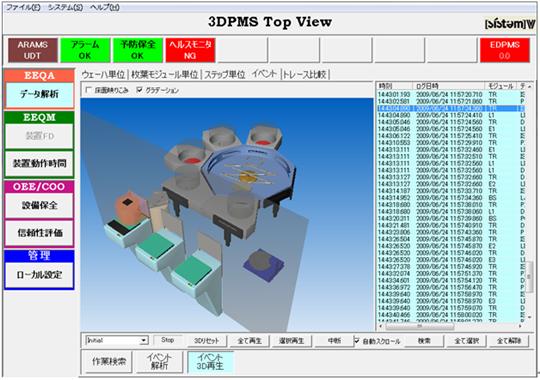
Task: Select the イベント tab
Action: pos(264,74)
